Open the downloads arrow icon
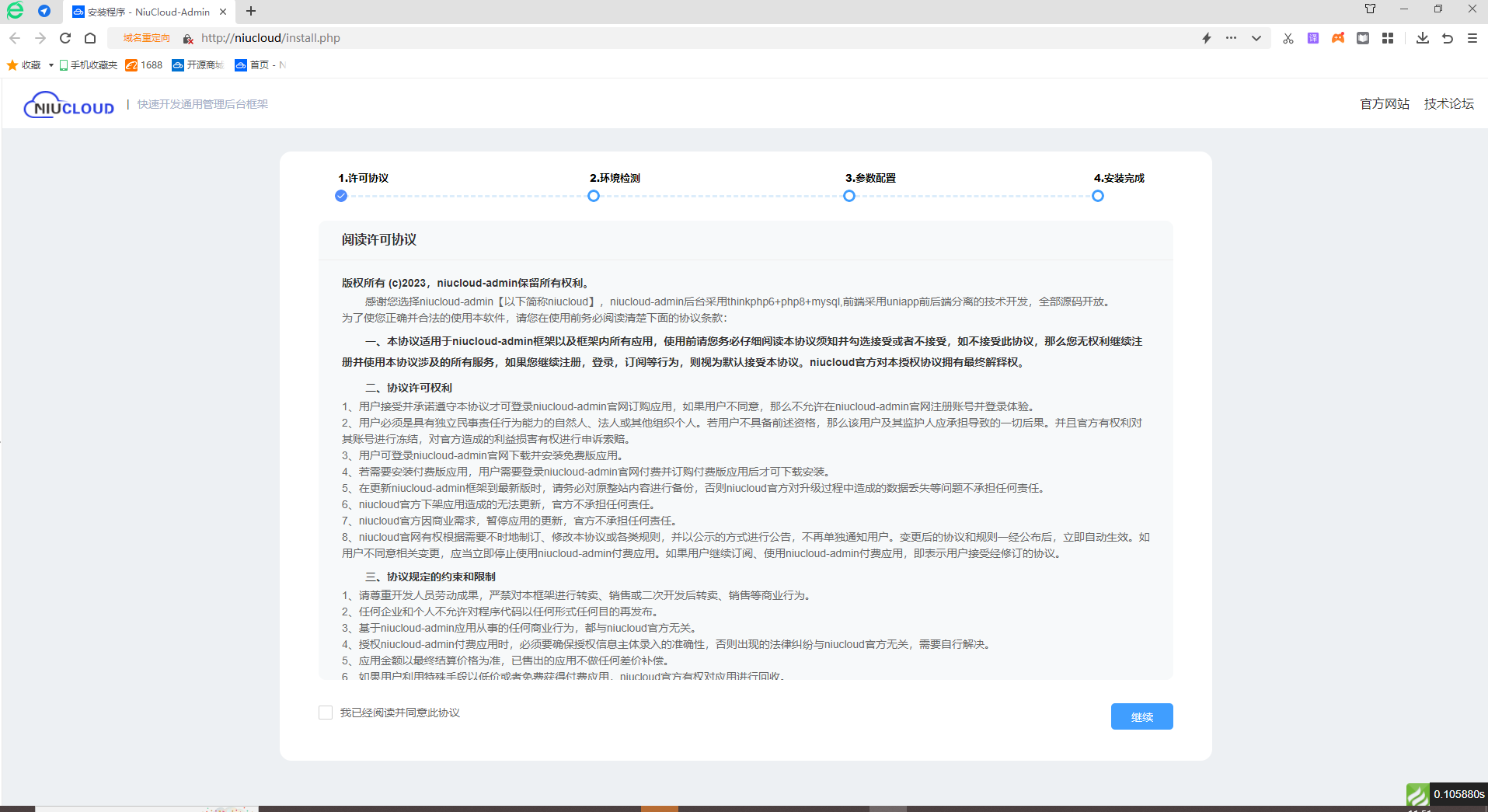This screenshot has width=1488, height=812. click(x=1422, y=38)
